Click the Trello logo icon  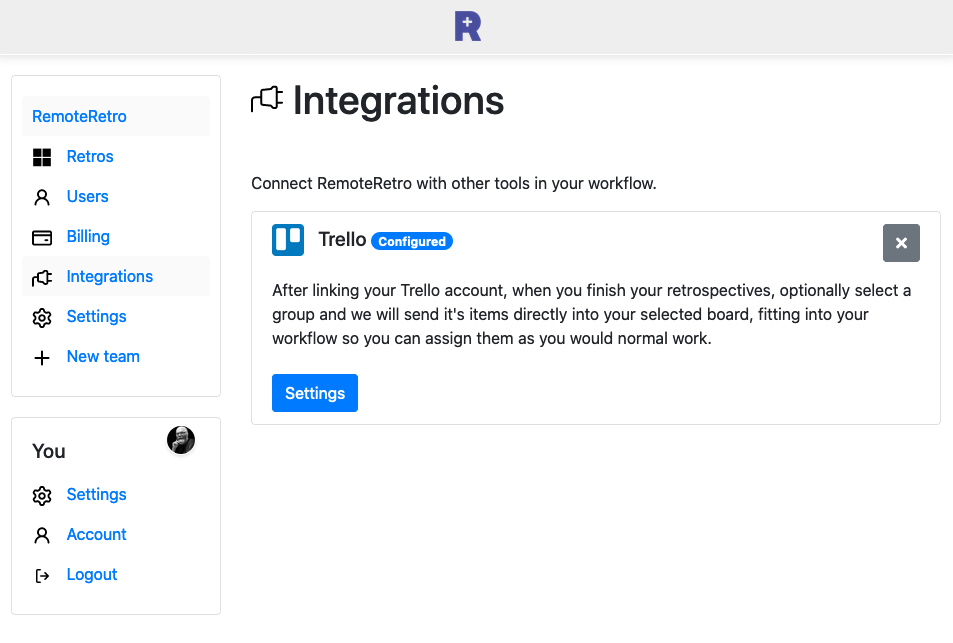(x=288, y=240)
